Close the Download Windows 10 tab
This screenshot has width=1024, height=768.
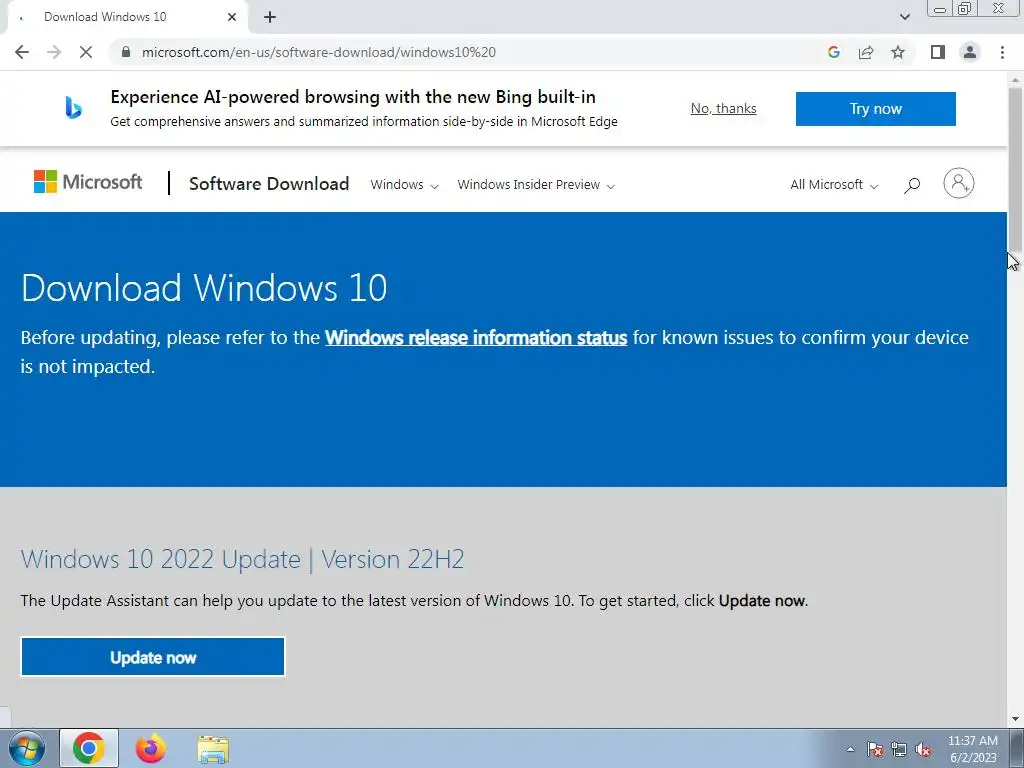pos(232,17)
